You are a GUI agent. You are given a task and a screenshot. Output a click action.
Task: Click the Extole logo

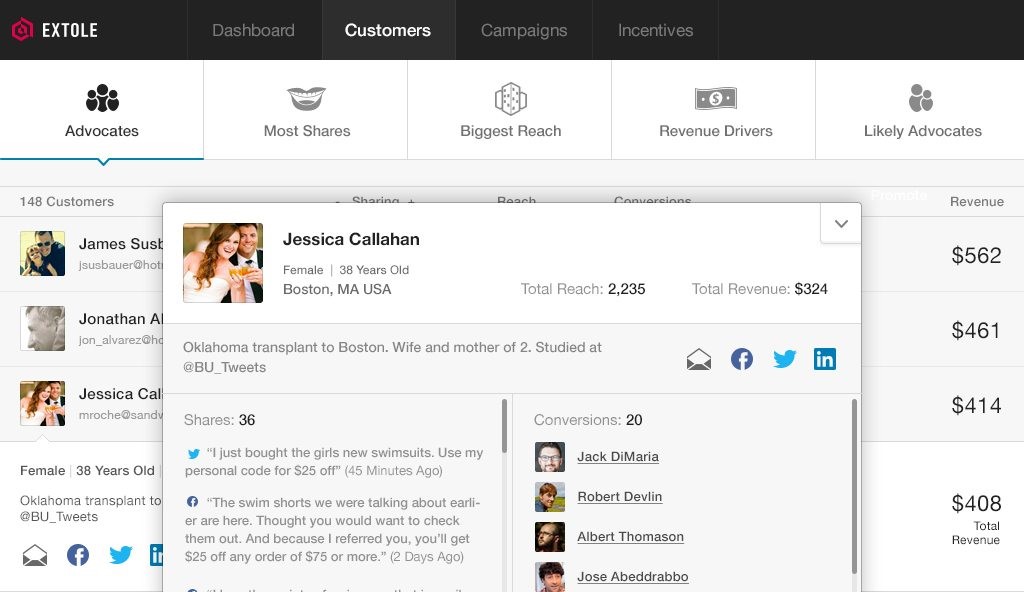coord(55,30)
